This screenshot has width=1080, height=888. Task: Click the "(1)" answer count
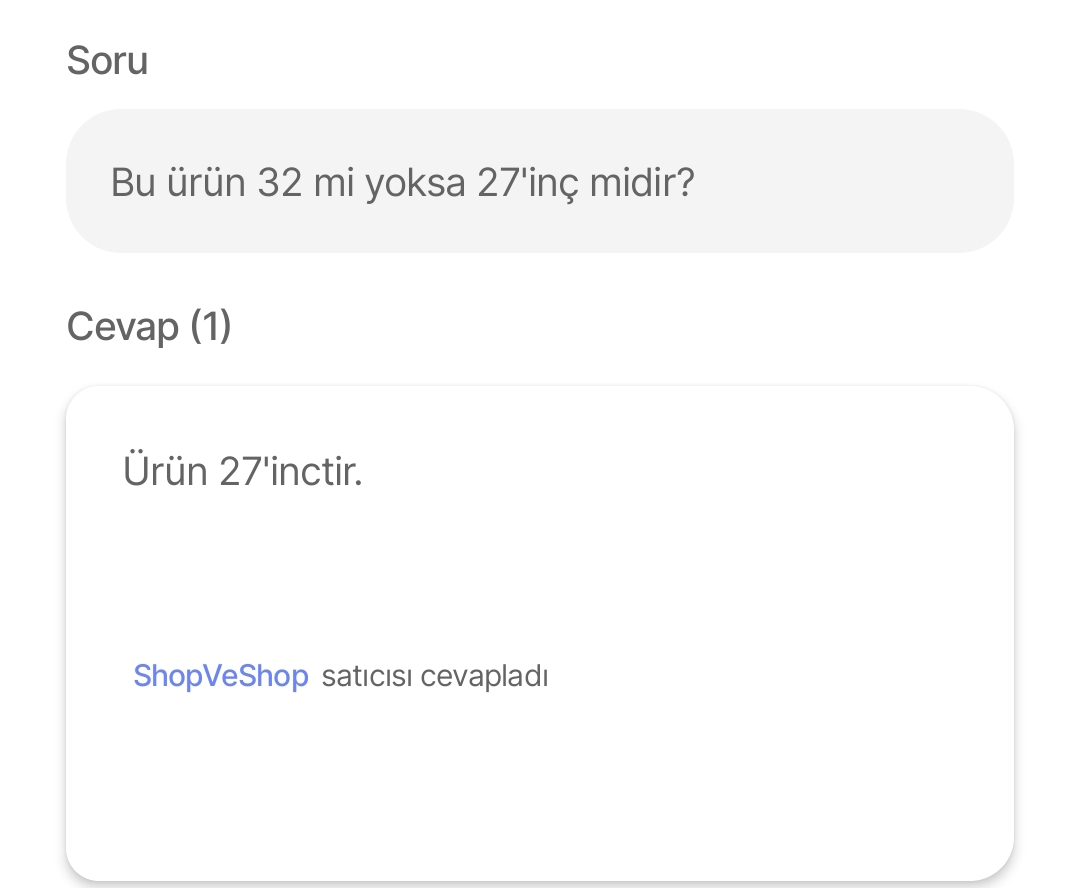point(210,326)
